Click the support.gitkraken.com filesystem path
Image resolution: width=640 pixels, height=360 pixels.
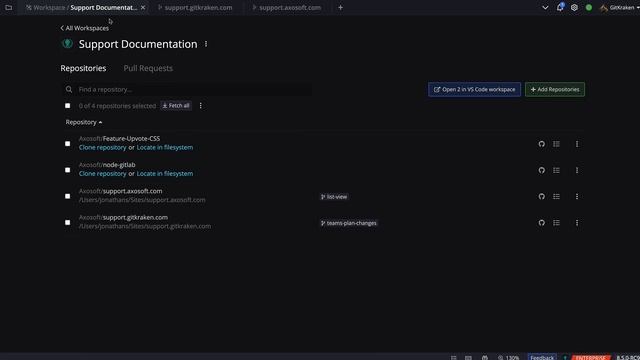[145, 226]
